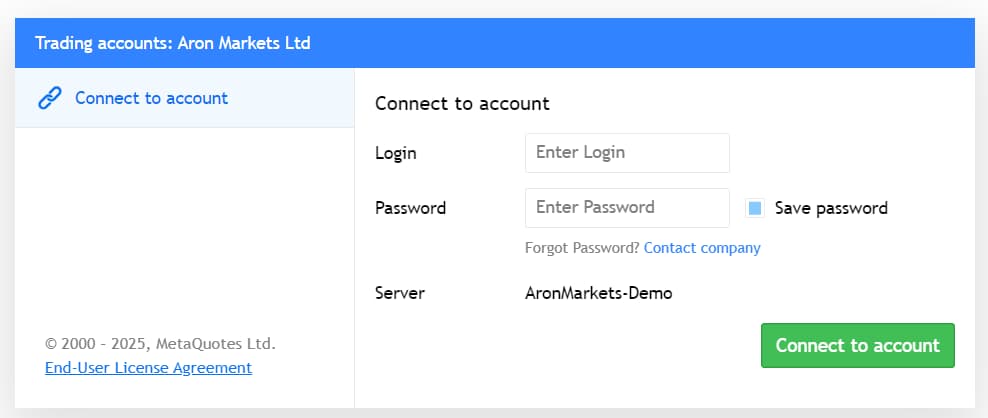Open the Contact company link
The width and height of the screenshot is (988, 418).
[x=702, y=248]
